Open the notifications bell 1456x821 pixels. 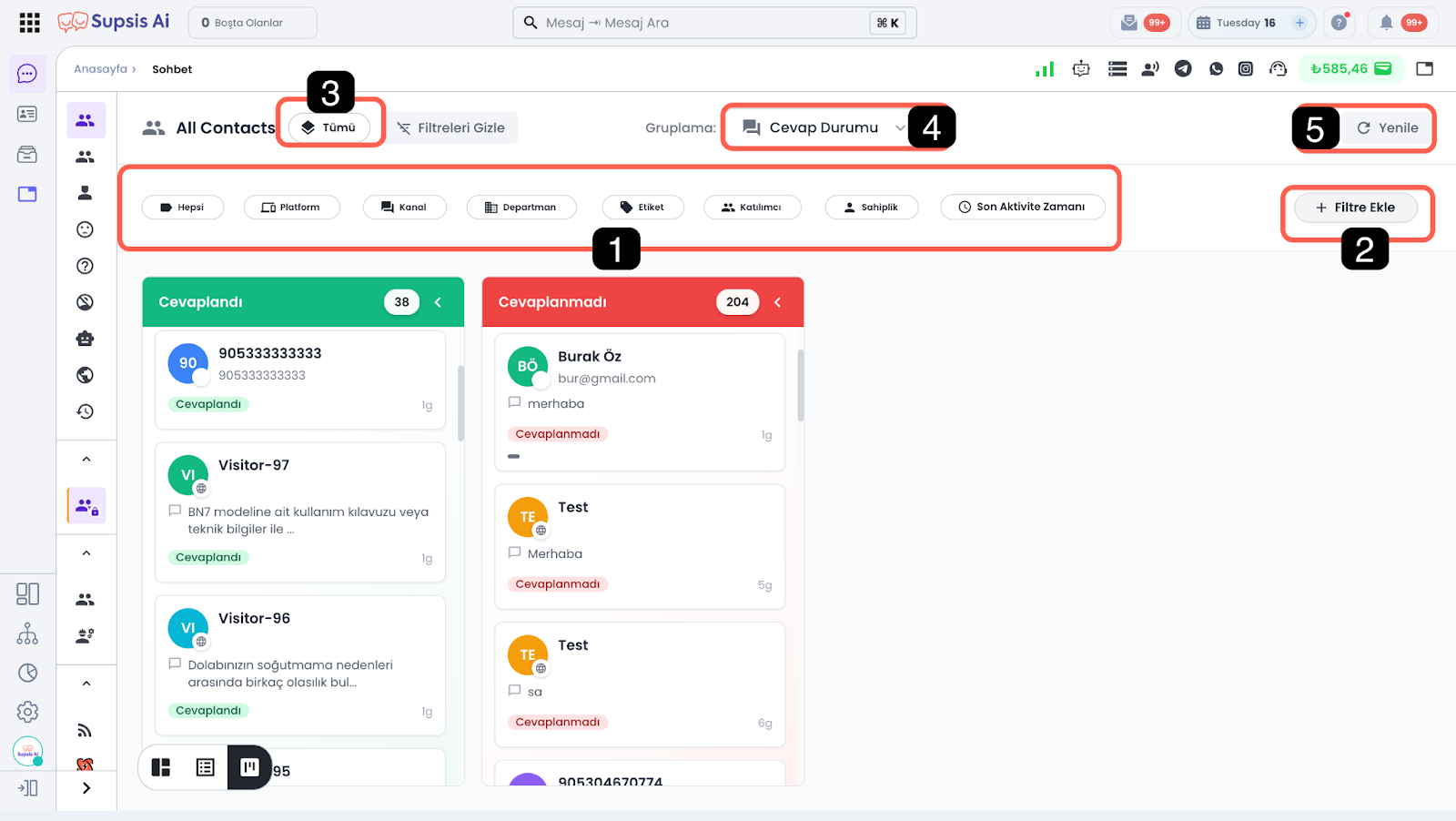[x=1386, y=23]
